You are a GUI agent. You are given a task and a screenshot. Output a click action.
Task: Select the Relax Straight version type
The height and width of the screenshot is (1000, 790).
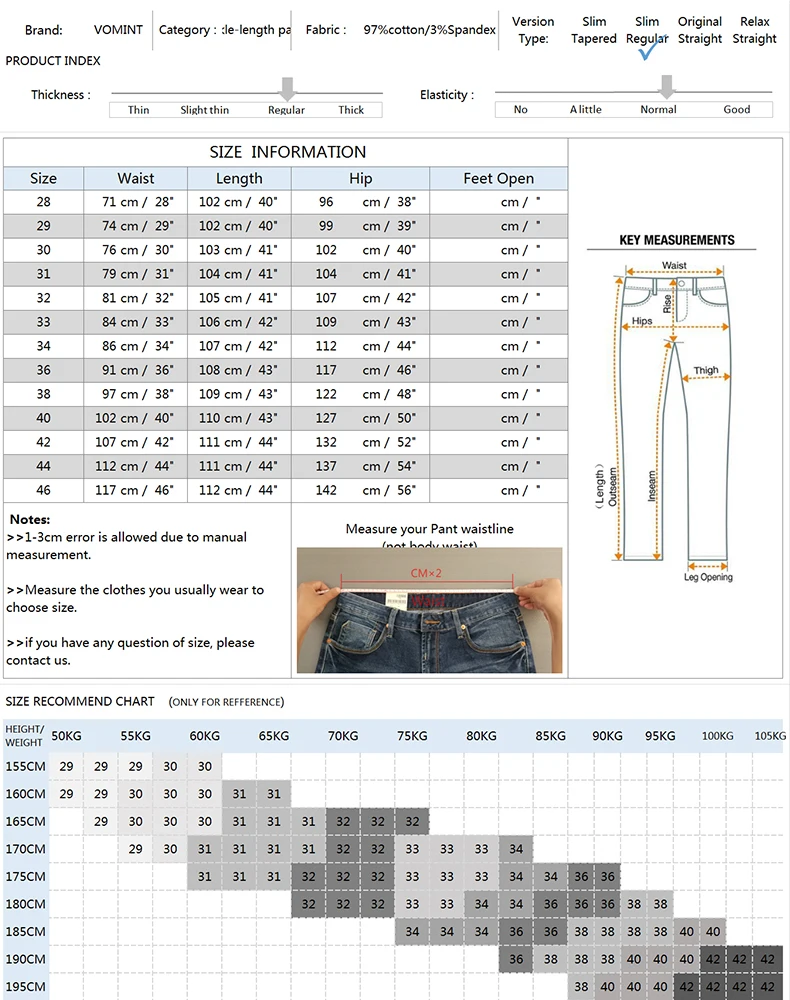[x=754, y=30]
